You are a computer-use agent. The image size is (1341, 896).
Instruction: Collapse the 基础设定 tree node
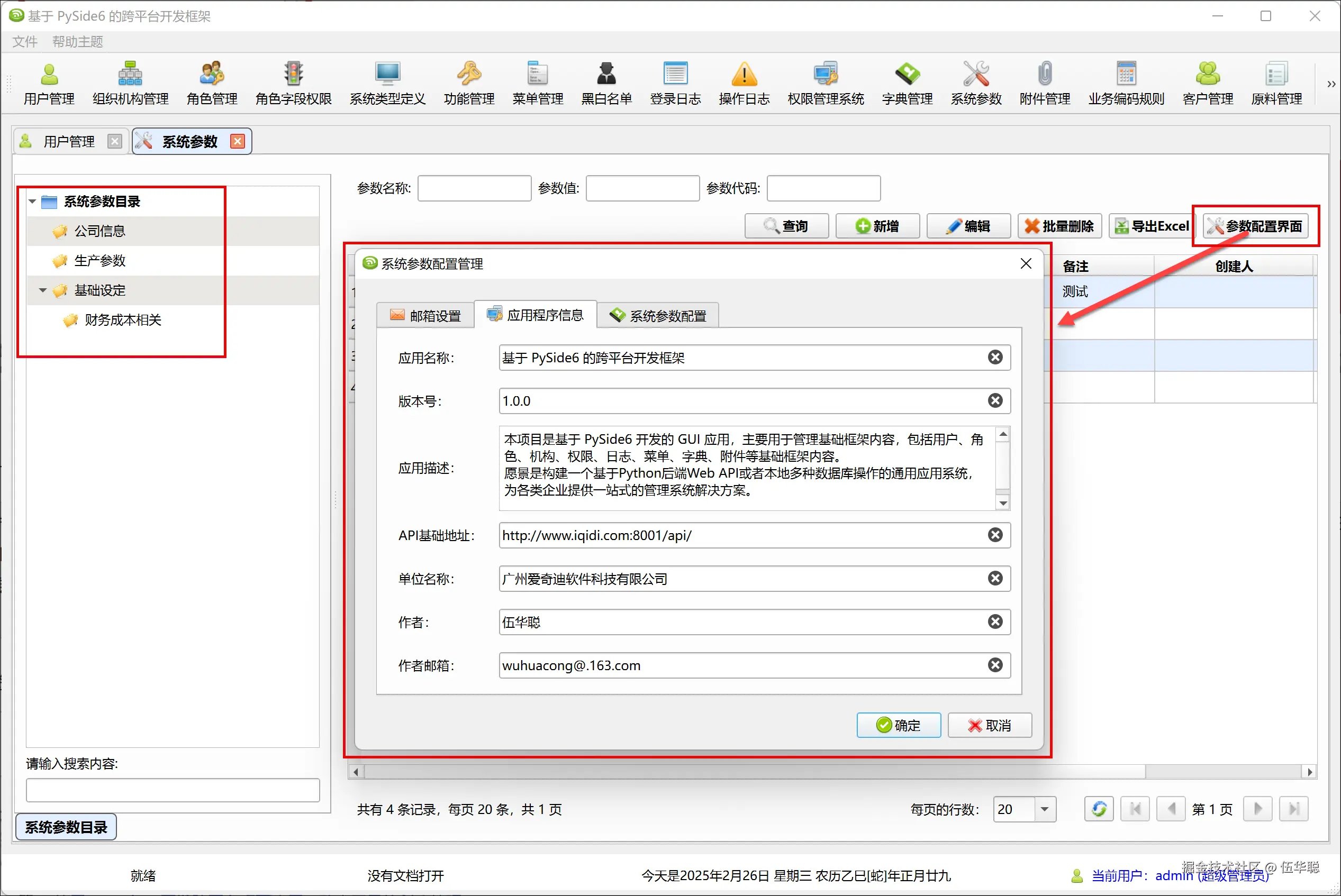(43, 290)
